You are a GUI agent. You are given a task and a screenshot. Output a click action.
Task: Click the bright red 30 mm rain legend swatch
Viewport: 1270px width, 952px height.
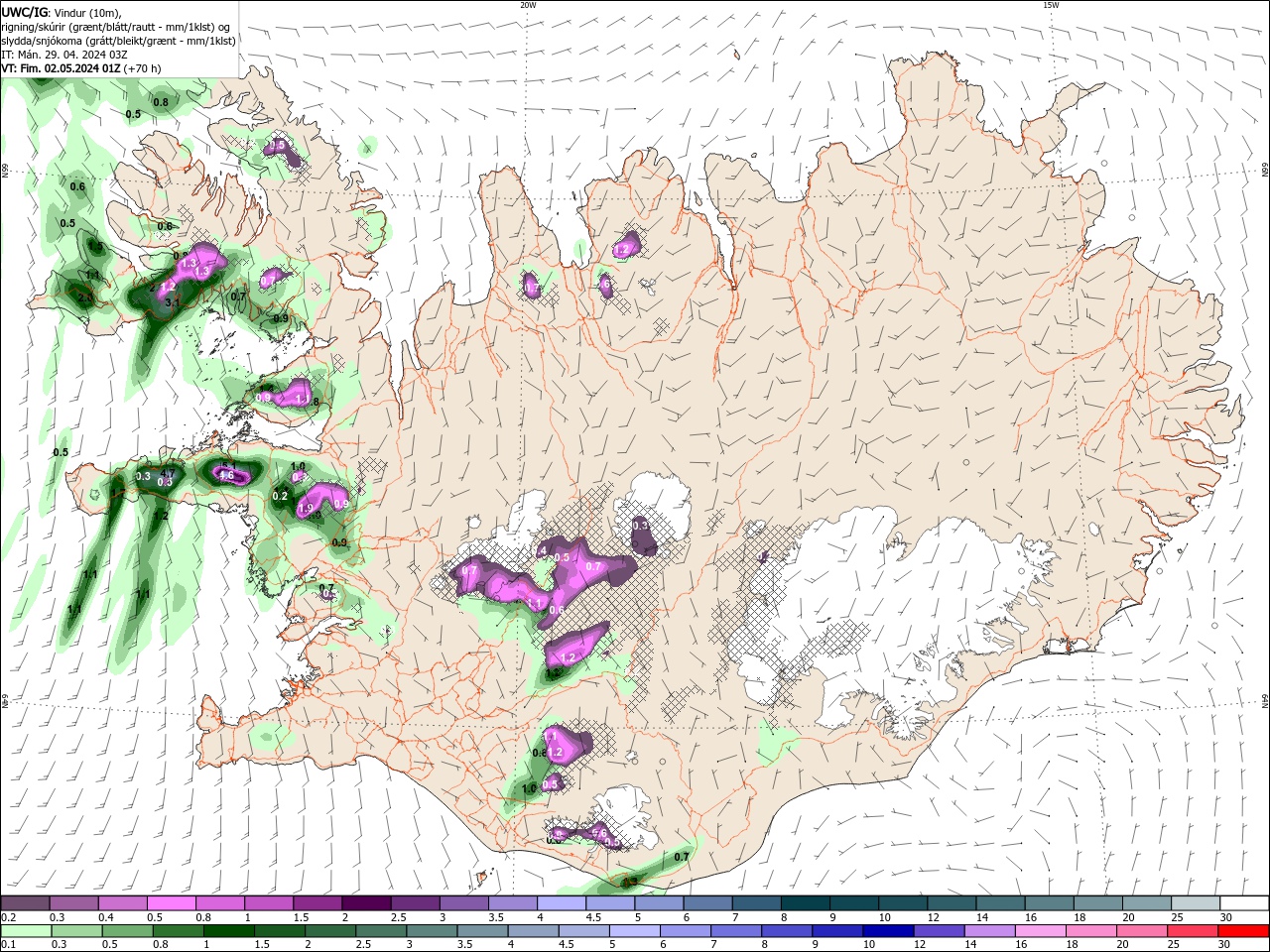tap(1242, 931)
